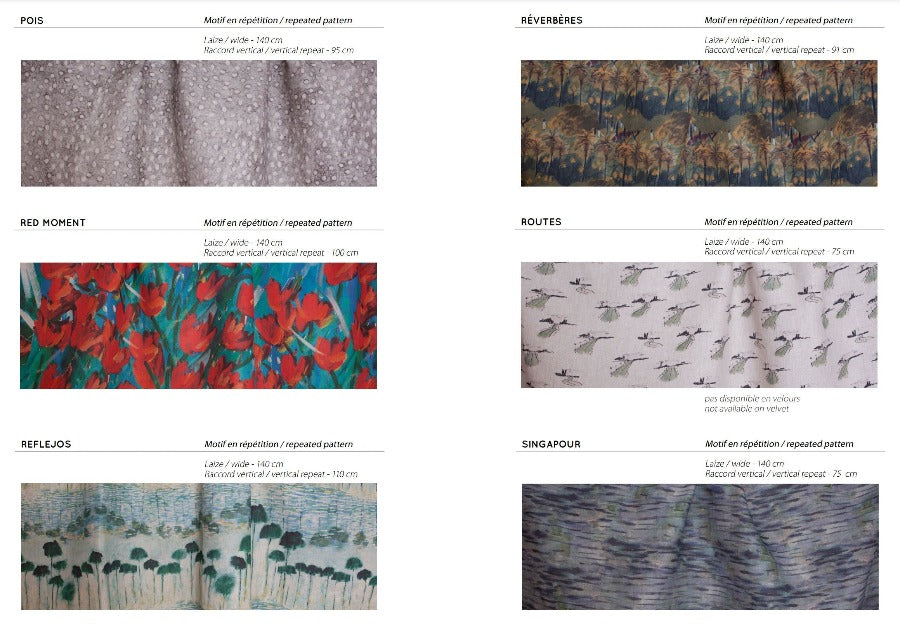Click the 91 cm vertical repeat text
The width and height of the screenshot is (900, 626).
coord(779,50)
